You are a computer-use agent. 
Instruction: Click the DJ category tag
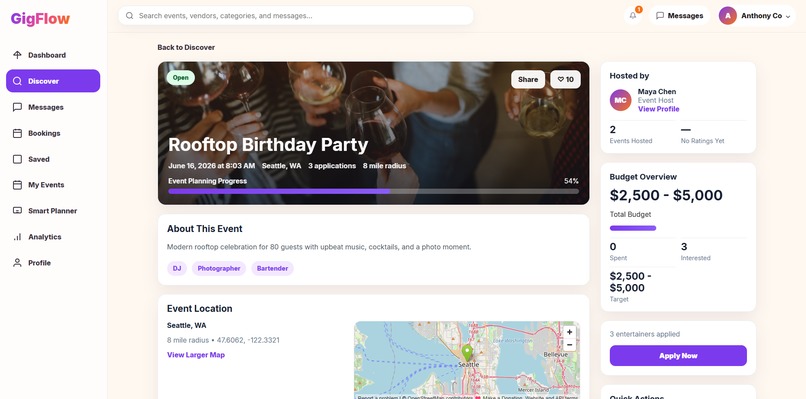[177, 268]
